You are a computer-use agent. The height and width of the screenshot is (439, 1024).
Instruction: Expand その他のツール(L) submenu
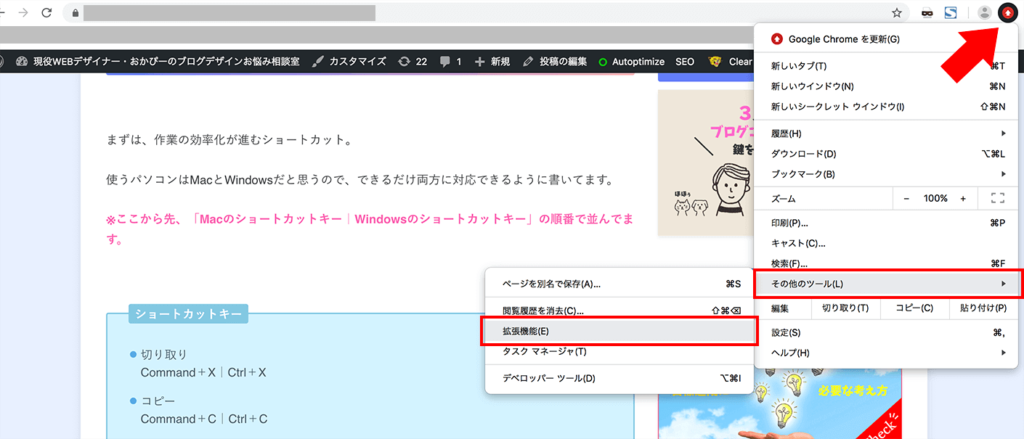[887, 284]
